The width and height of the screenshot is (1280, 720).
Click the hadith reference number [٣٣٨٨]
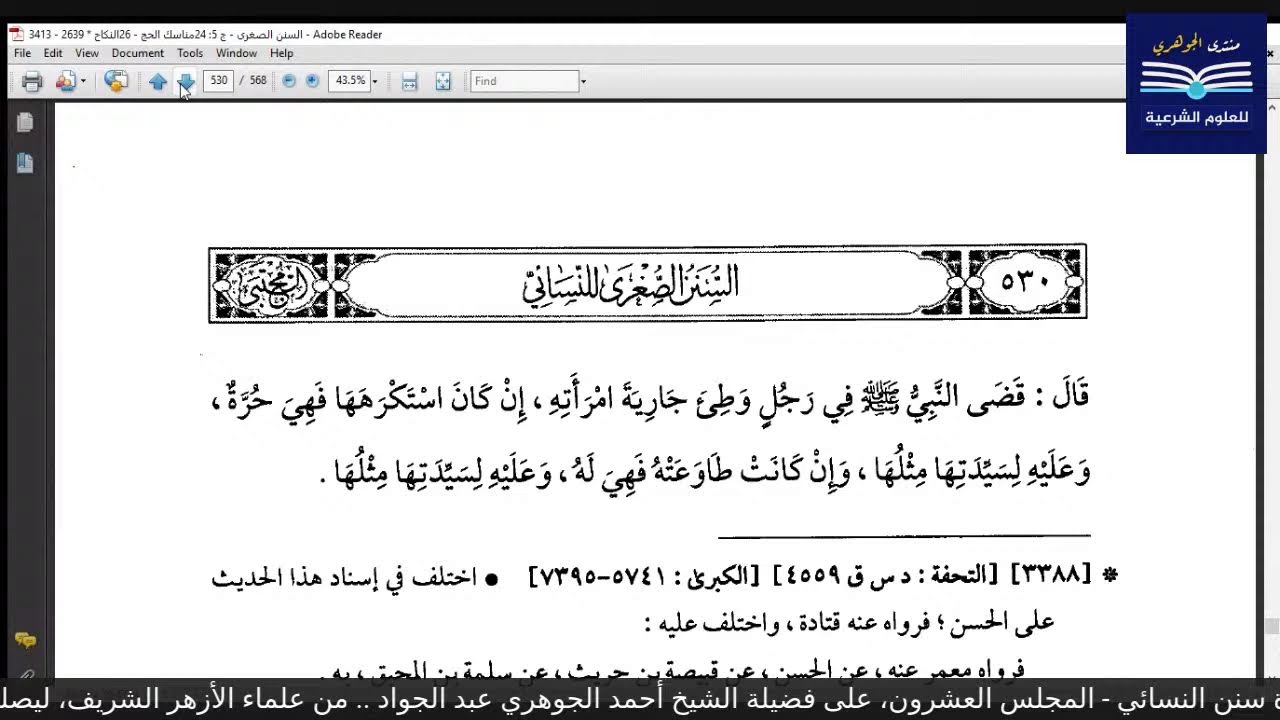(1052, 575)
